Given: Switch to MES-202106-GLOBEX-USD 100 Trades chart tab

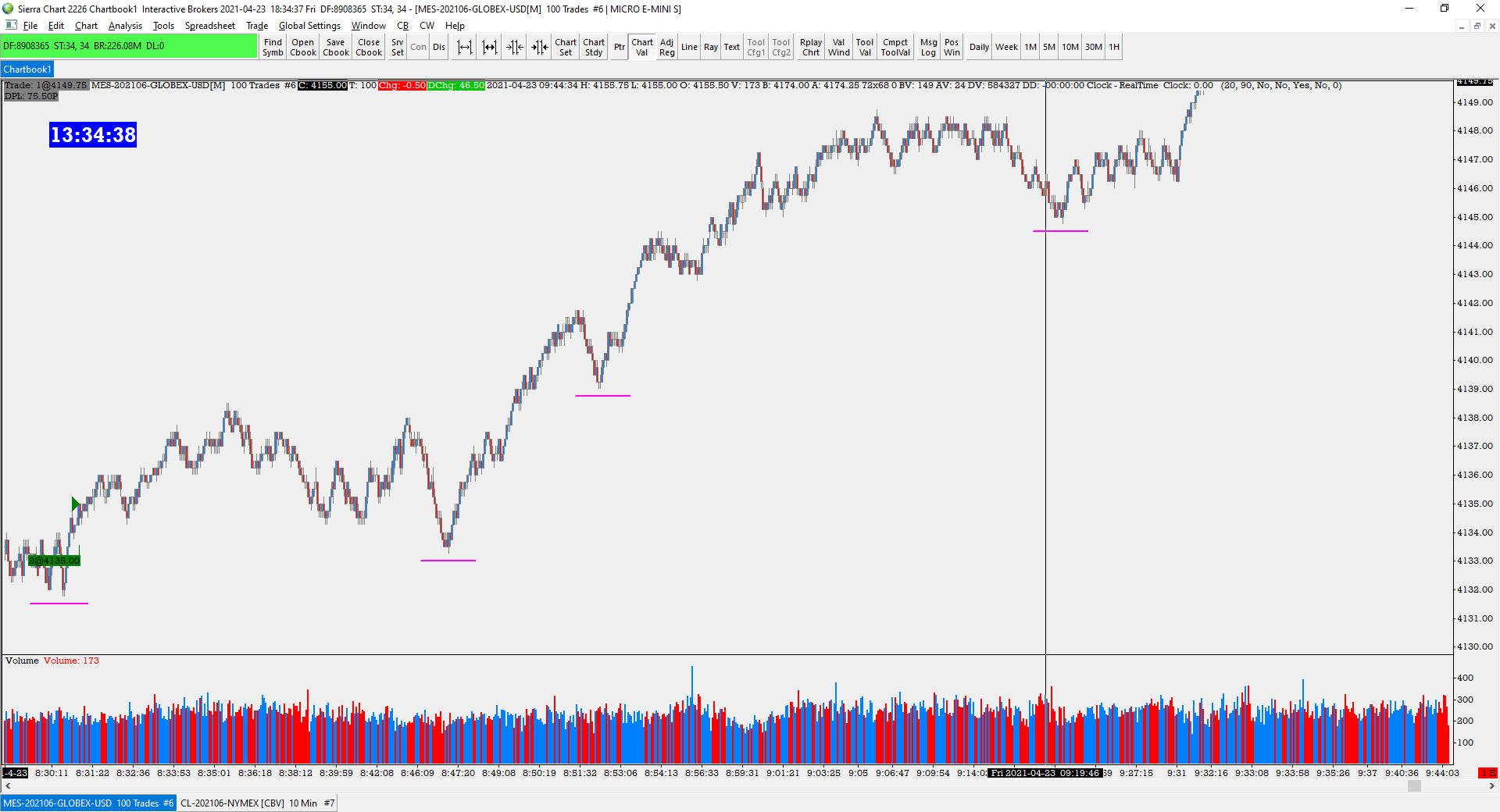Looking at the screenshot, I should (88, 803).
